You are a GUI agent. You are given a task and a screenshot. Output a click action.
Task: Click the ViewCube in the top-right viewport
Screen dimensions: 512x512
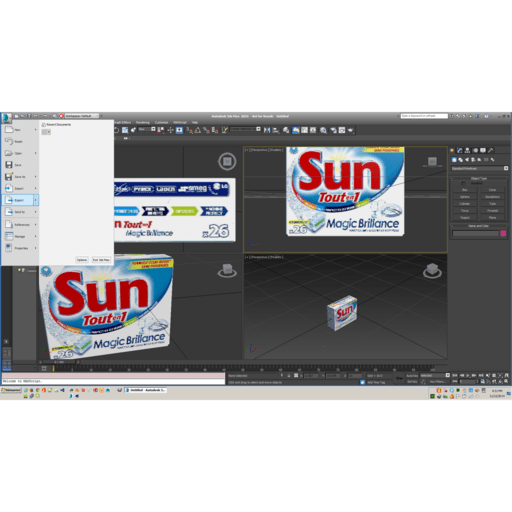click(x=432, y=162)
